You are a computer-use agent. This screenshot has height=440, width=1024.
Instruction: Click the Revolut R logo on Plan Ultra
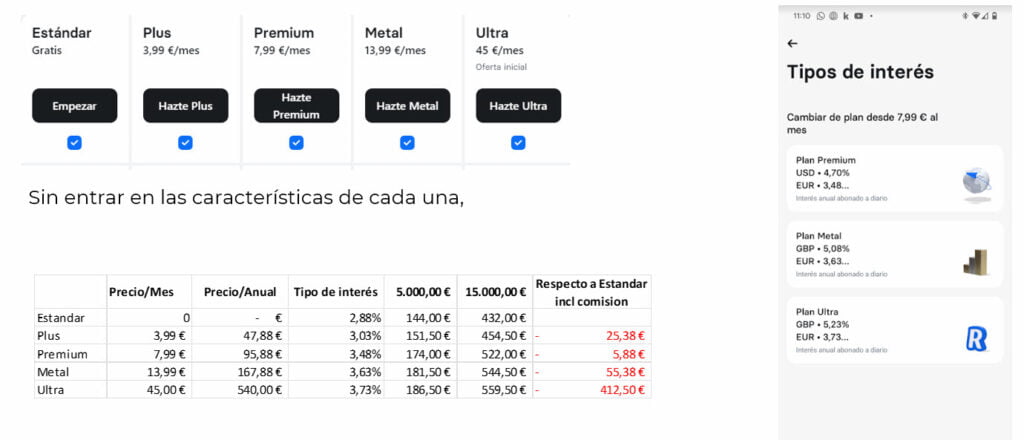click(976, 339)
